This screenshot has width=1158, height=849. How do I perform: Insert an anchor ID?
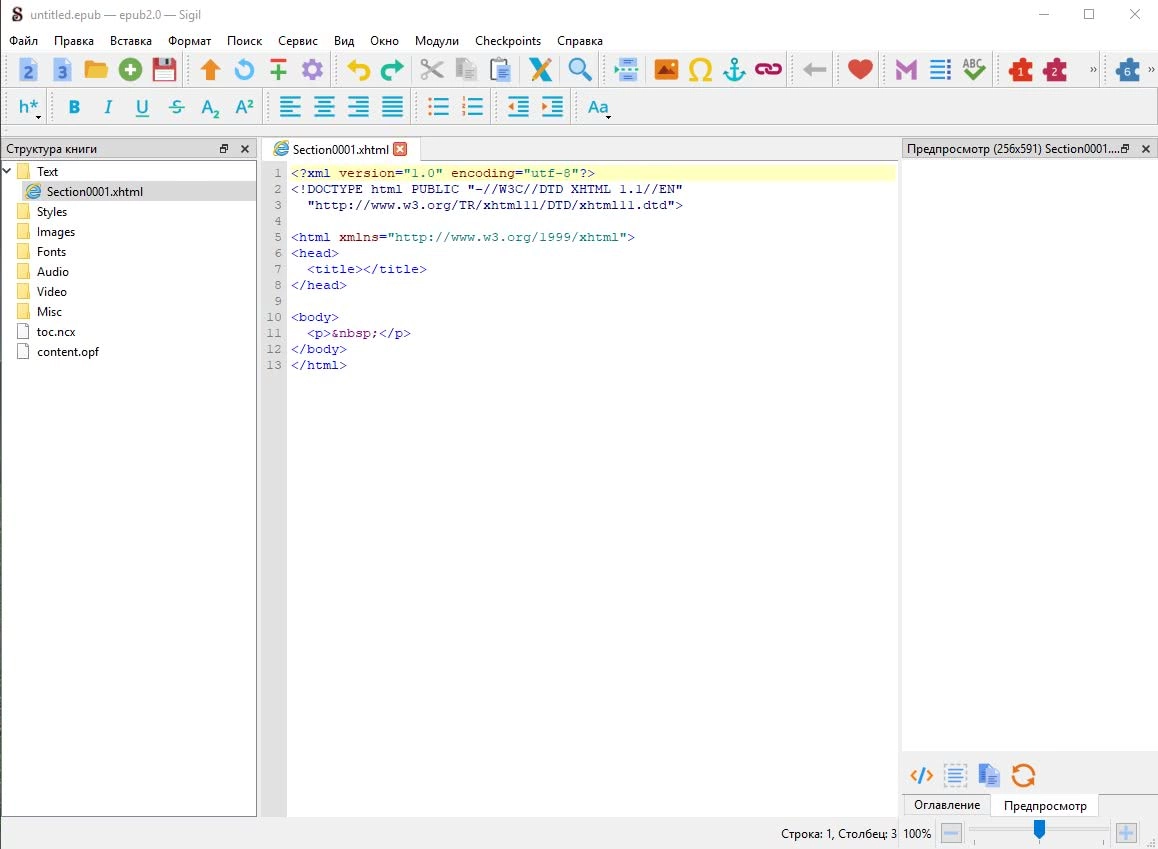[734, 70]
